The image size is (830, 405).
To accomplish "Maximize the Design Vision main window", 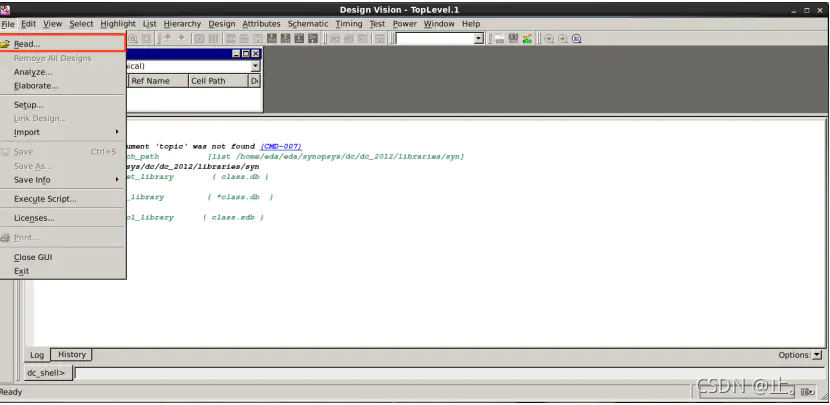I will [x=807, y=11].
